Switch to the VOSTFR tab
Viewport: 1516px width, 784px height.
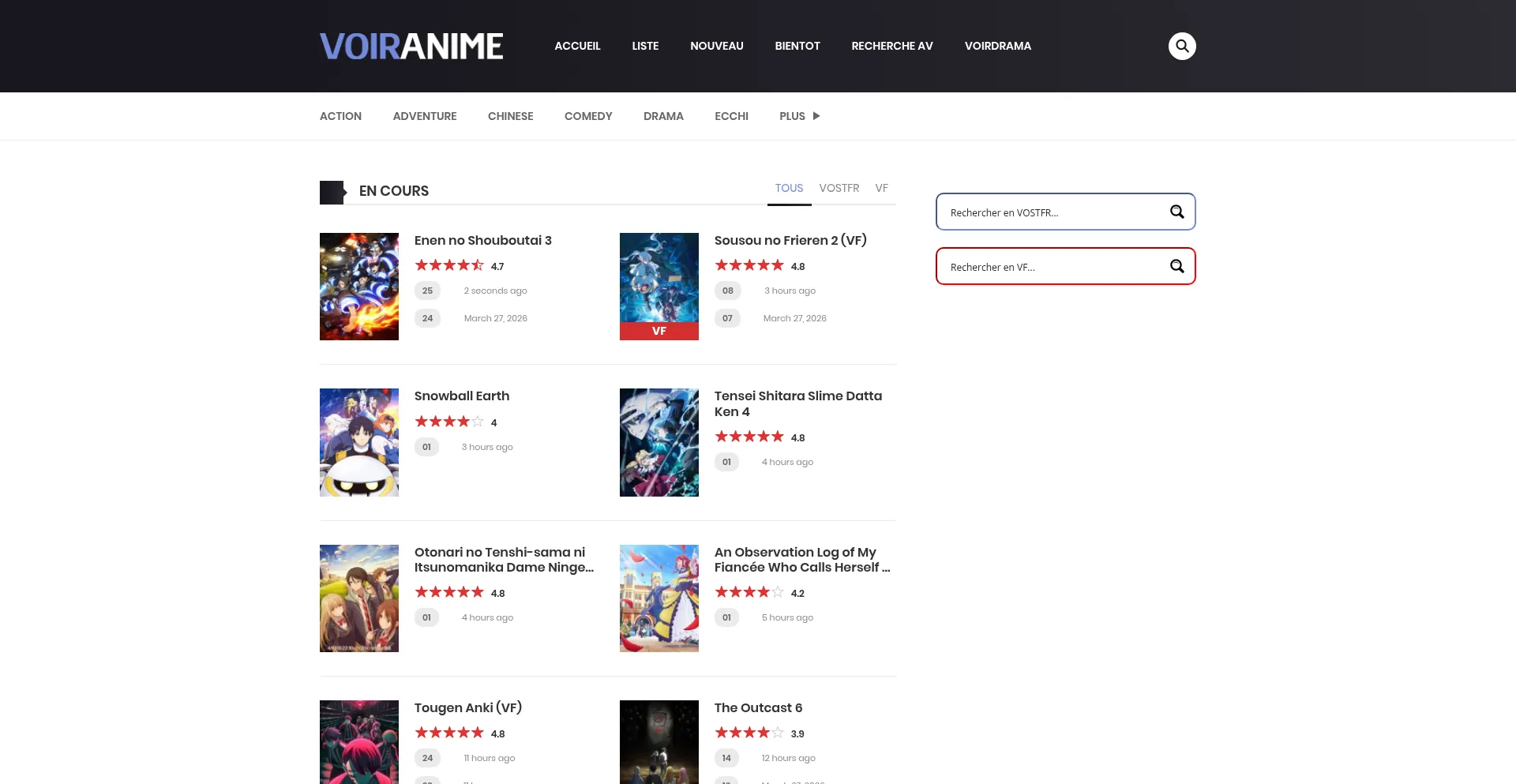[839, 188]
